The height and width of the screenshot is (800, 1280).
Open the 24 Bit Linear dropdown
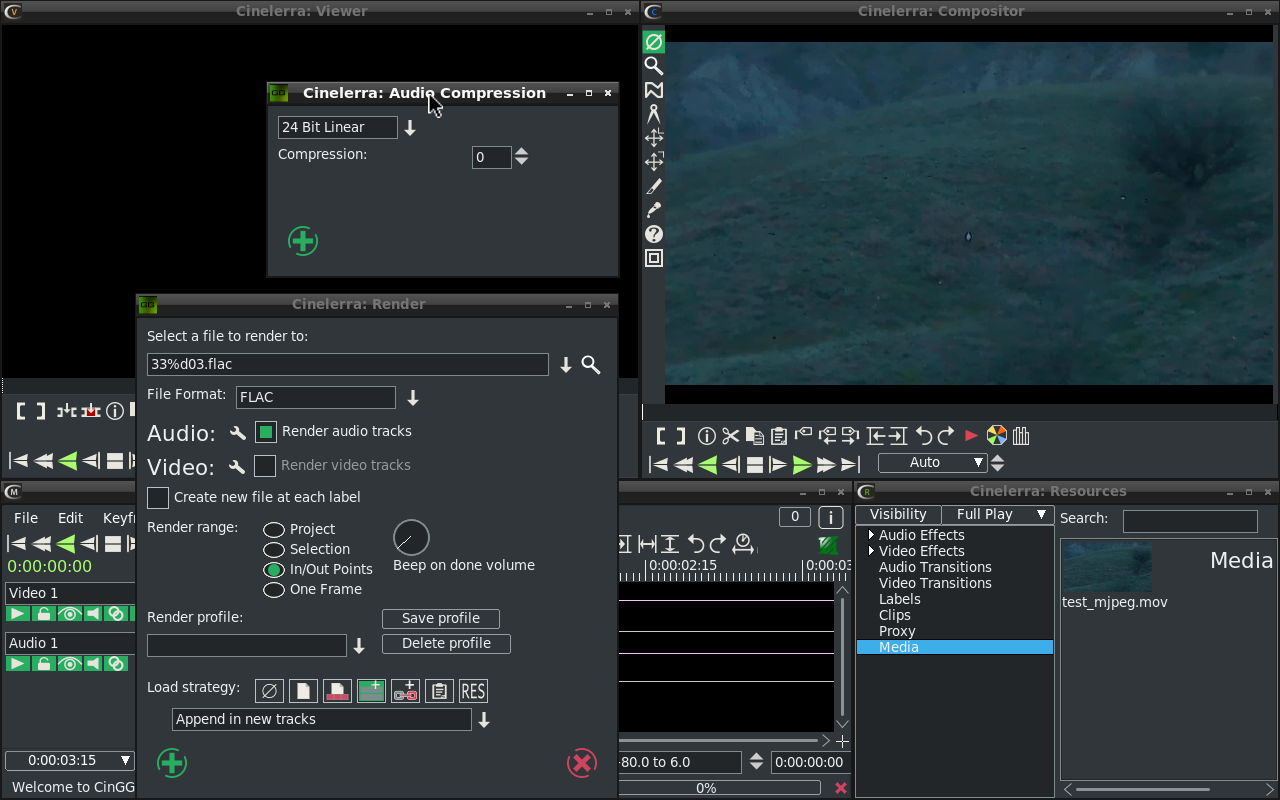point(410,128)
